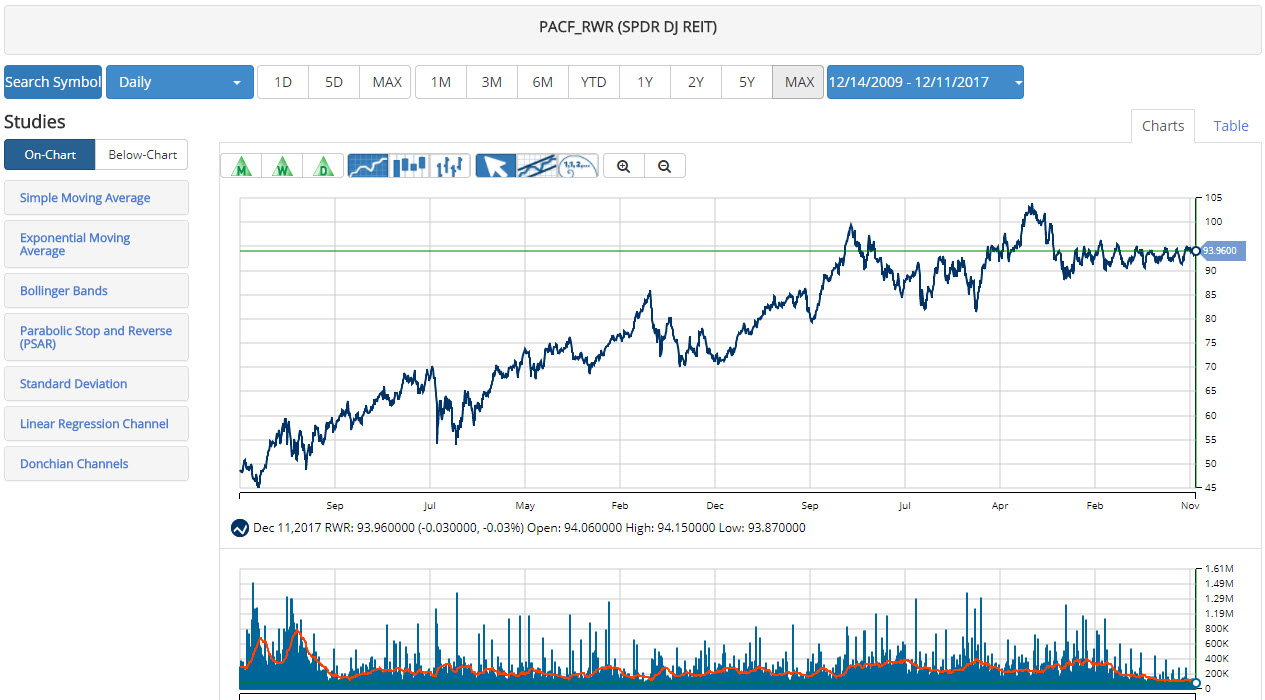Image resolution: width=1265 pixels, height=700 pixels.
Task: Click the 93.9600 current price label
Action: coord(1223,251)
